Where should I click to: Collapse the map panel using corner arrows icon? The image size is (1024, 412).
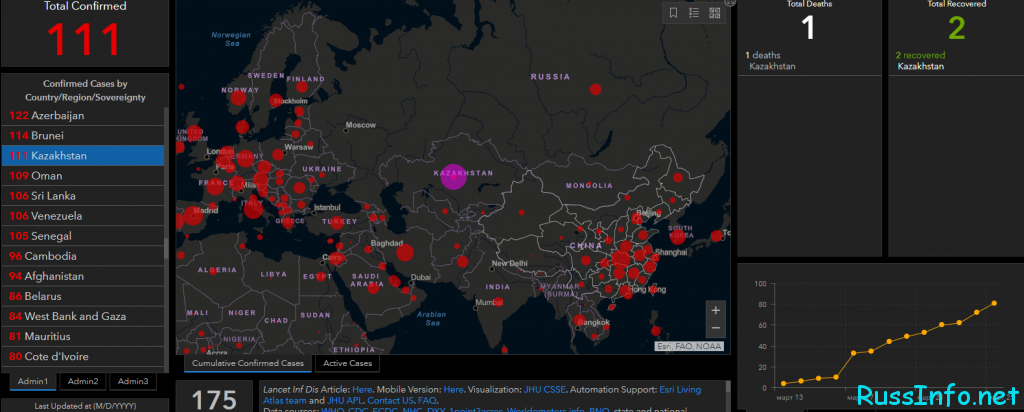[x=730, y=3]
